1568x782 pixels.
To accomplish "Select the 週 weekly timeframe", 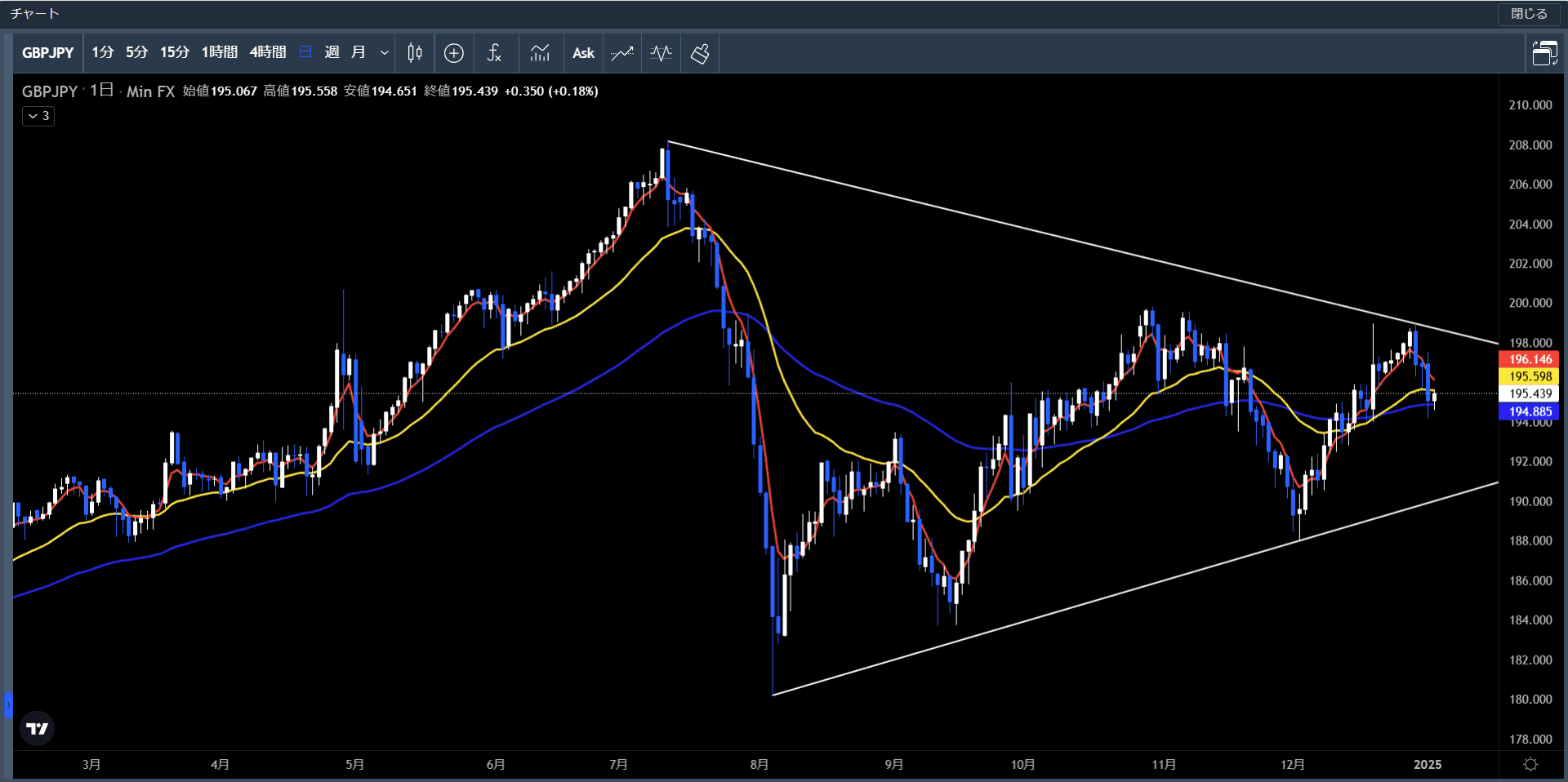I will pyautogui.click(x=332, y=52).
